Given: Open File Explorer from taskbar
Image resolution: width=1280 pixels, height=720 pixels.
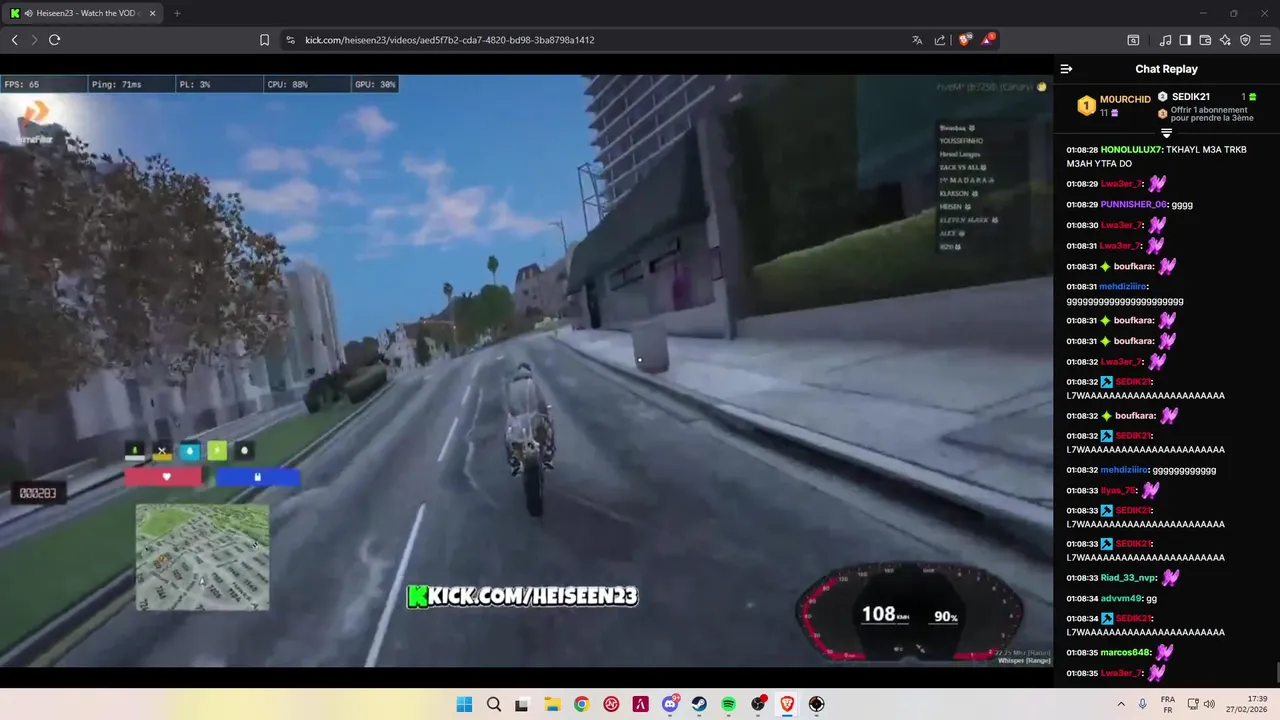Looking at the screenshot, I should 552,704.
